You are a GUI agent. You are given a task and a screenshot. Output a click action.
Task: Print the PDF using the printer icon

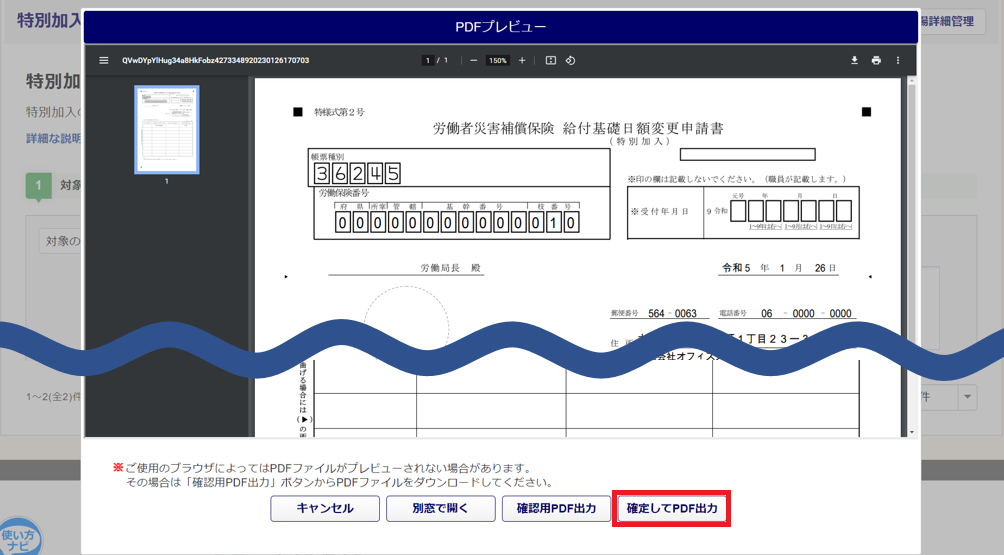pyautogui.click(x=876, y=60)
